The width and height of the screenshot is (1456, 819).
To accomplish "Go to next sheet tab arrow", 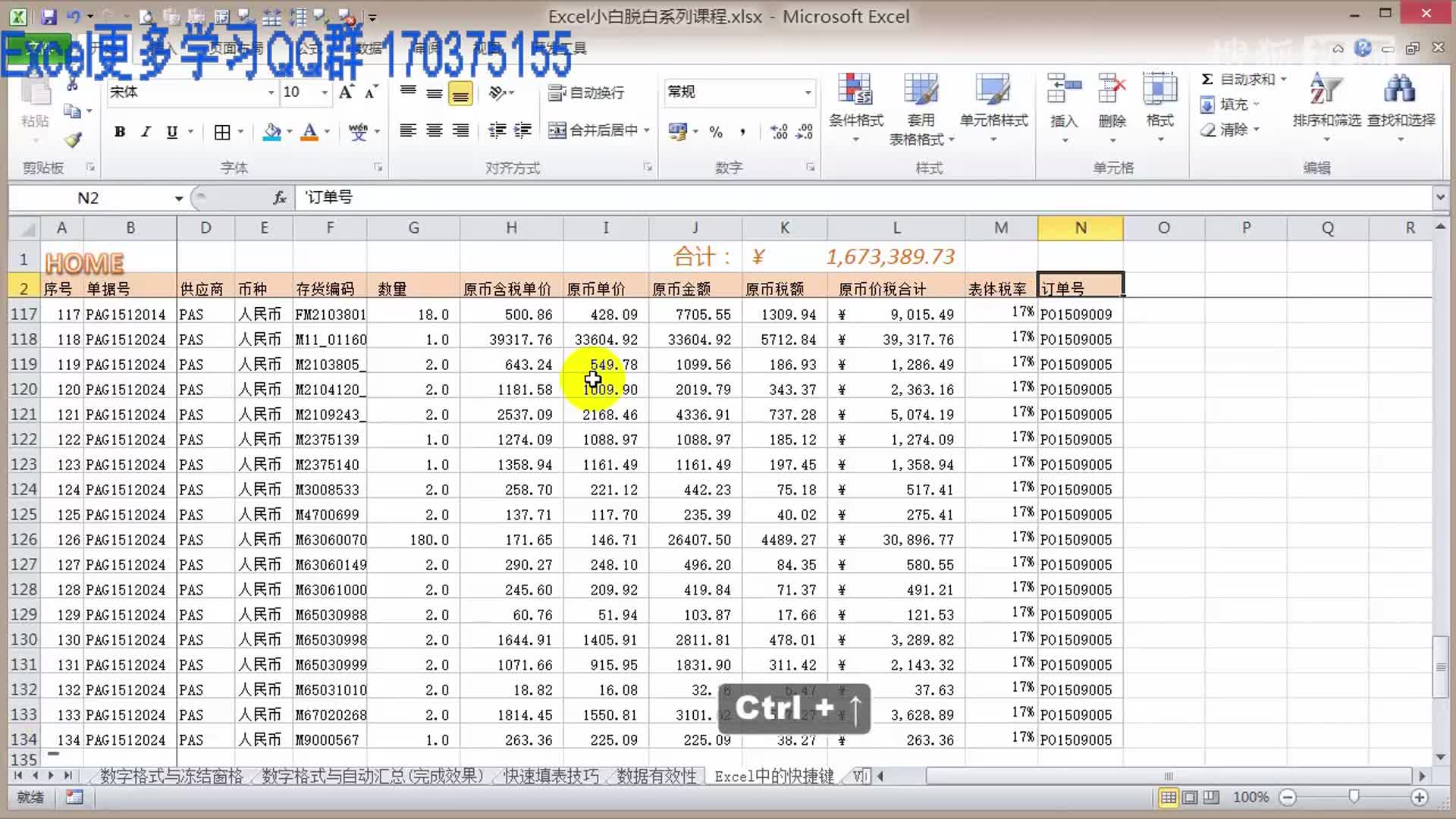I will click(51, 776).
